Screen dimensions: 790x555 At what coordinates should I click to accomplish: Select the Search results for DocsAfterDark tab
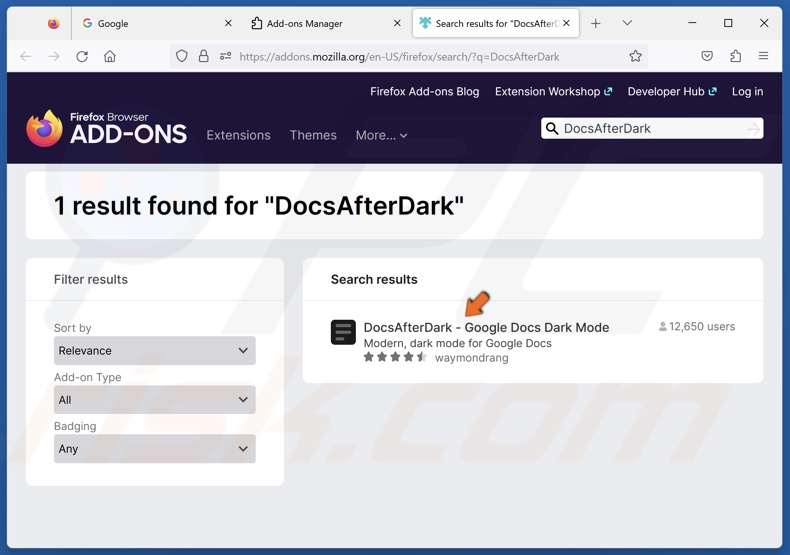tap(496, 23)
